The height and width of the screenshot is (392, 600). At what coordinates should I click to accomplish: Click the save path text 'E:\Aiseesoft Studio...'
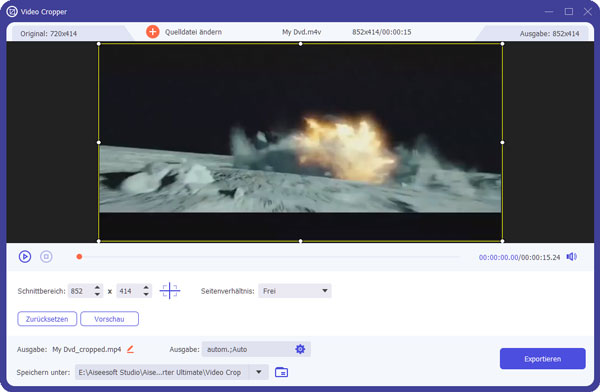[x=160, y=372]
